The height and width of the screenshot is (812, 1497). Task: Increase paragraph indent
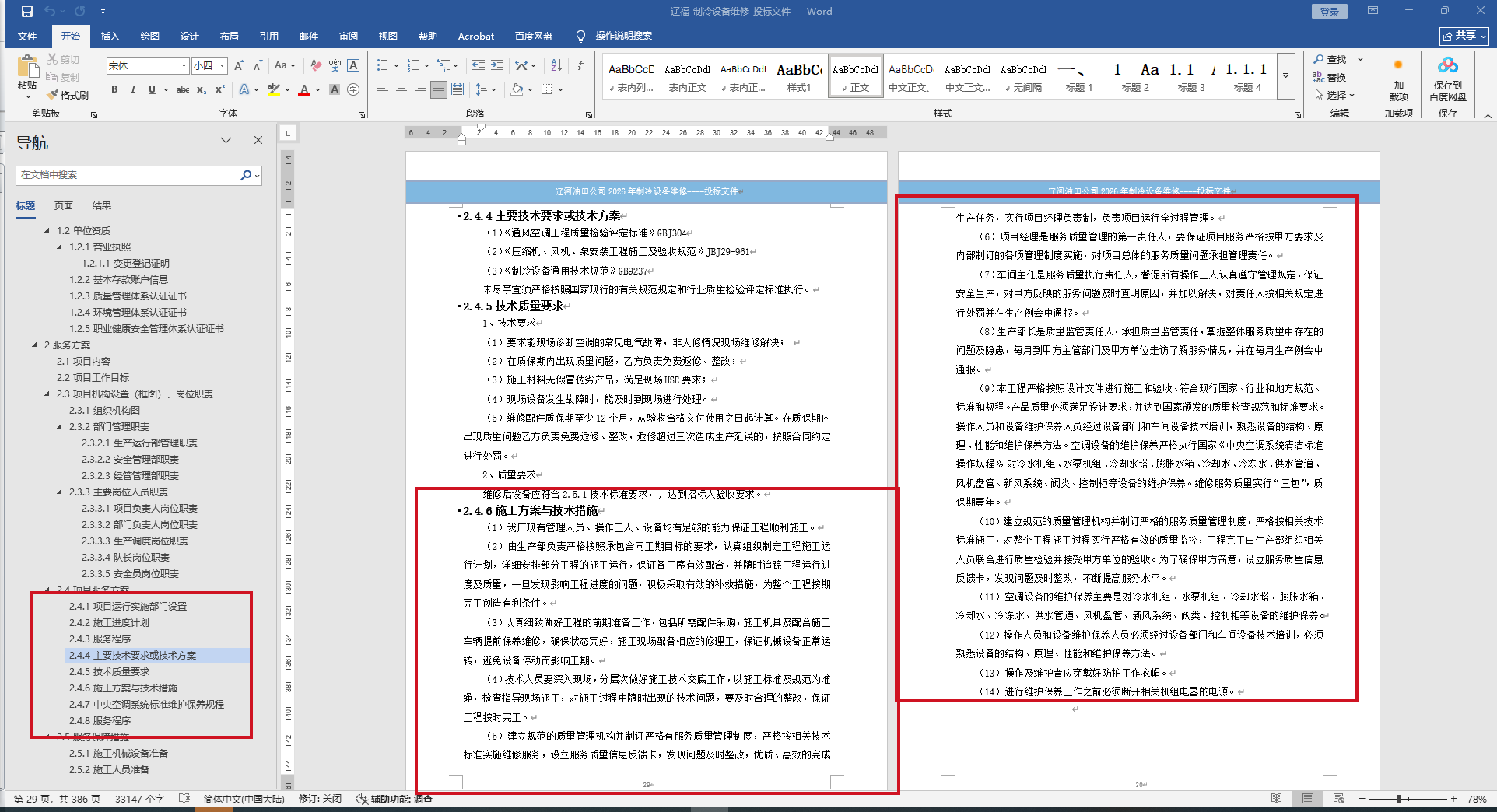tap(496, 65)
